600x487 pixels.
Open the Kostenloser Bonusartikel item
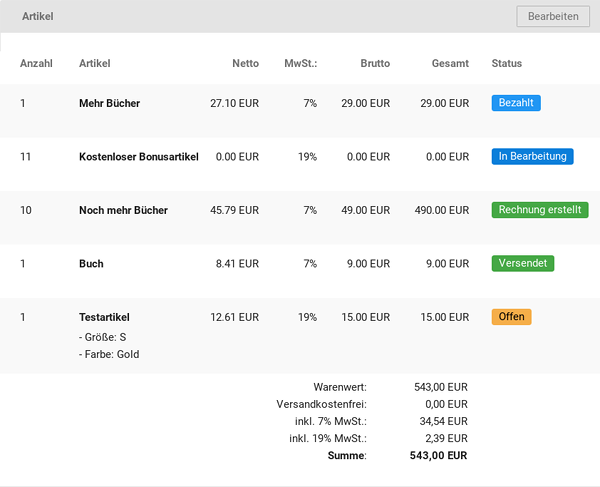[139, 157]
